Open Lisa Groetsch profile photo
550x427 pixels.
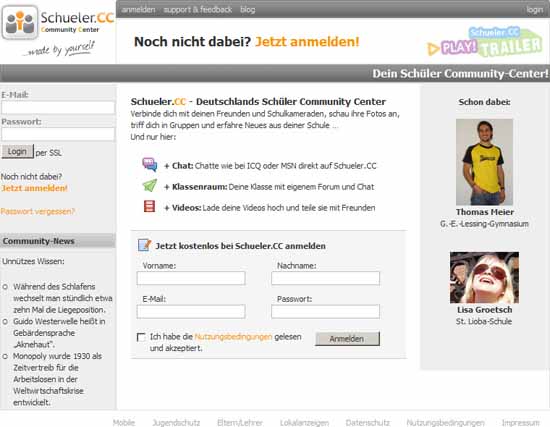(484, 278)
